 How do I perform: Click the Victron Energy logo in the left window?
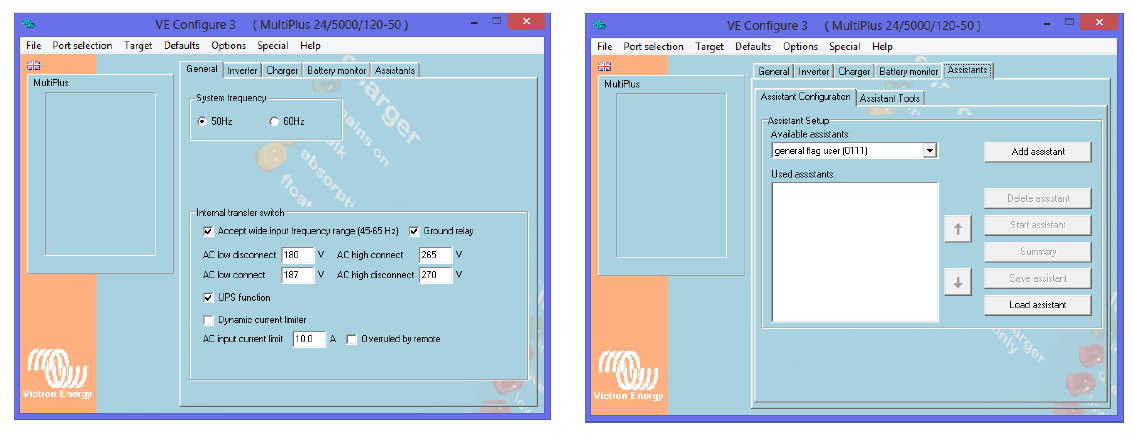pyautogui.click(x=58, y=374)
